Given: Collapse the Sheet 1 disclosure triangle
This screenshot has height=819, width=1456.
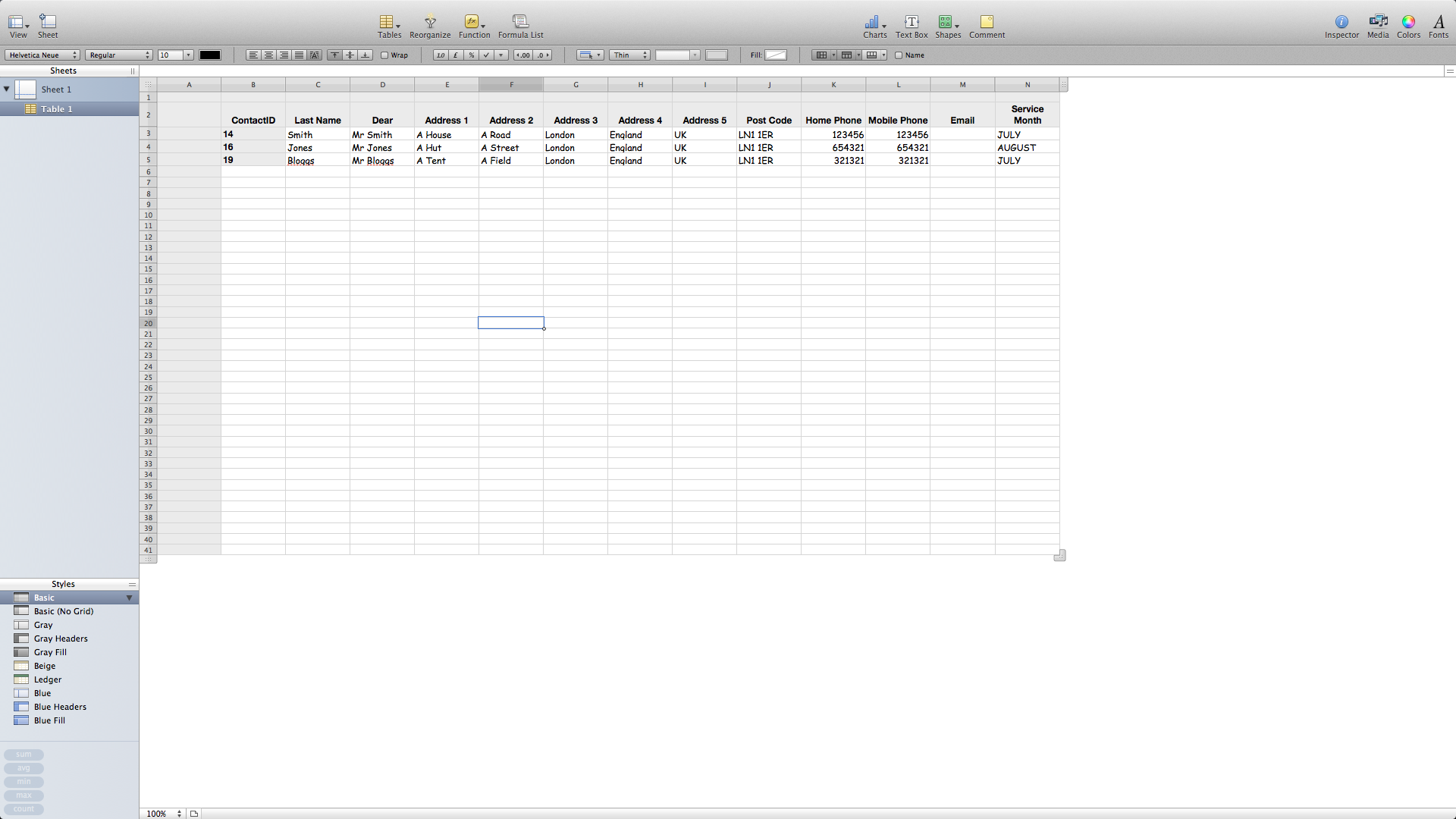Looking at the screenshot, I should point(7,89).
